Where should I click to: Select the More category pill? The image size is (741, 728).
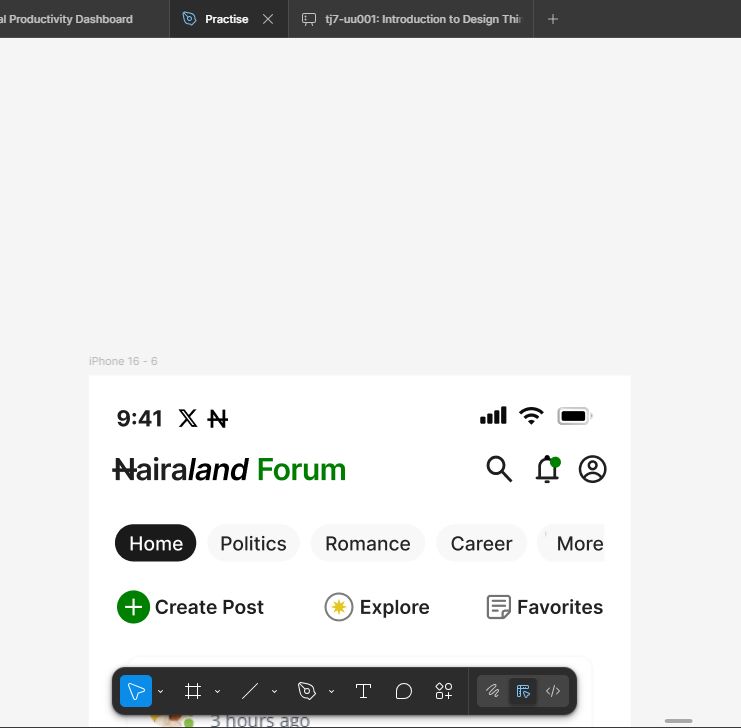pyautogui.click(x=571, y=543)
